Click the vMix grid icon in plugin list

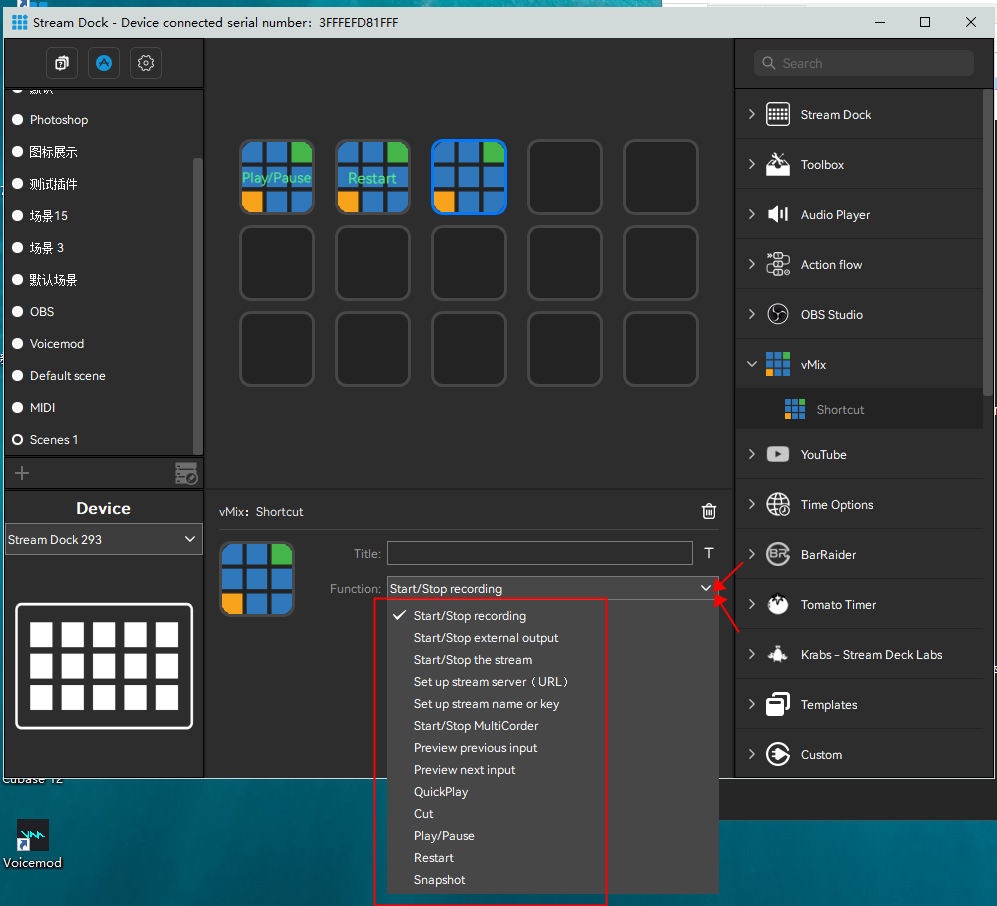pyautogui.click(x=778, y=364)
